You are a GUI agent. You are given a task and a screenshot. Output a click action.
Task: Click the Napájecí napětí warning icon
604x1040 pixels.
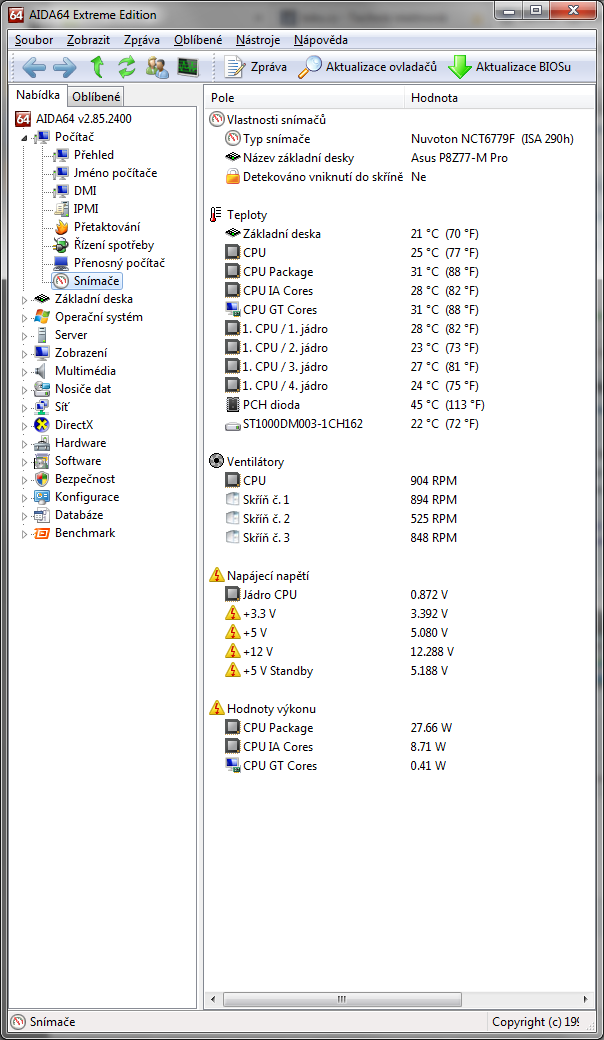(216, 575)
